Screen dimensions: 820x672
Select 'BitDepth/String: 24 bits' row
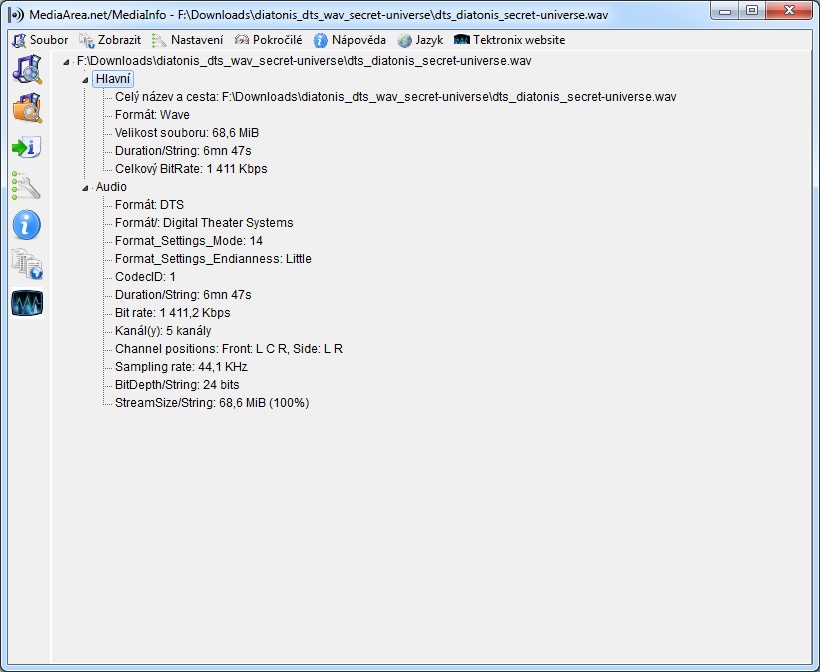pos(177,385)
